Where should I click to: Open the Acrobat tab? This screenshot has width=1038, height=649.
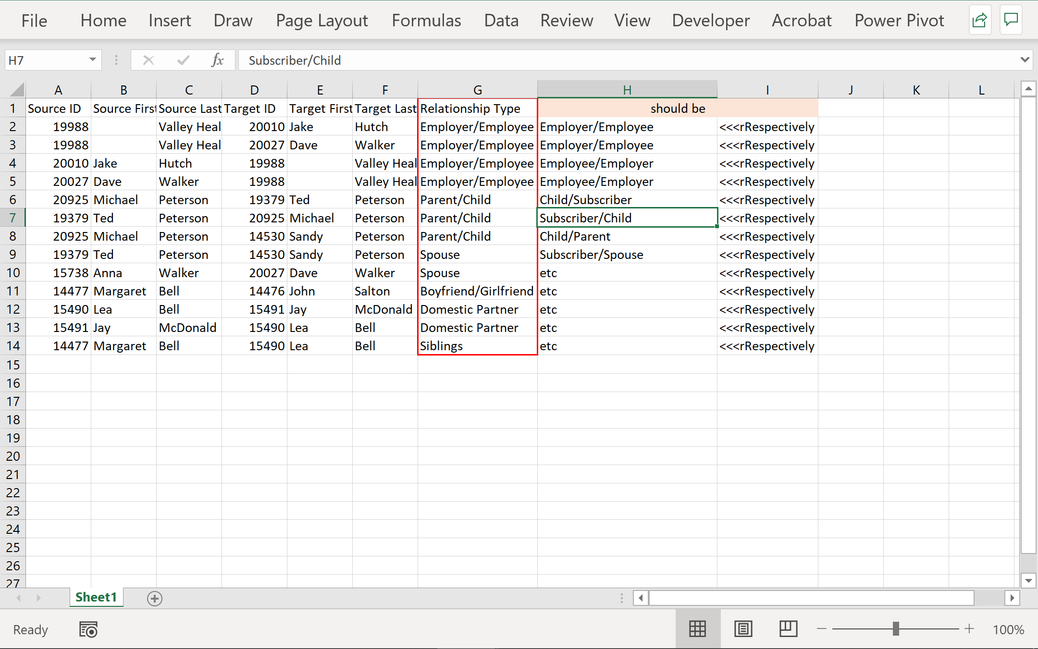[x=802, y=21]
